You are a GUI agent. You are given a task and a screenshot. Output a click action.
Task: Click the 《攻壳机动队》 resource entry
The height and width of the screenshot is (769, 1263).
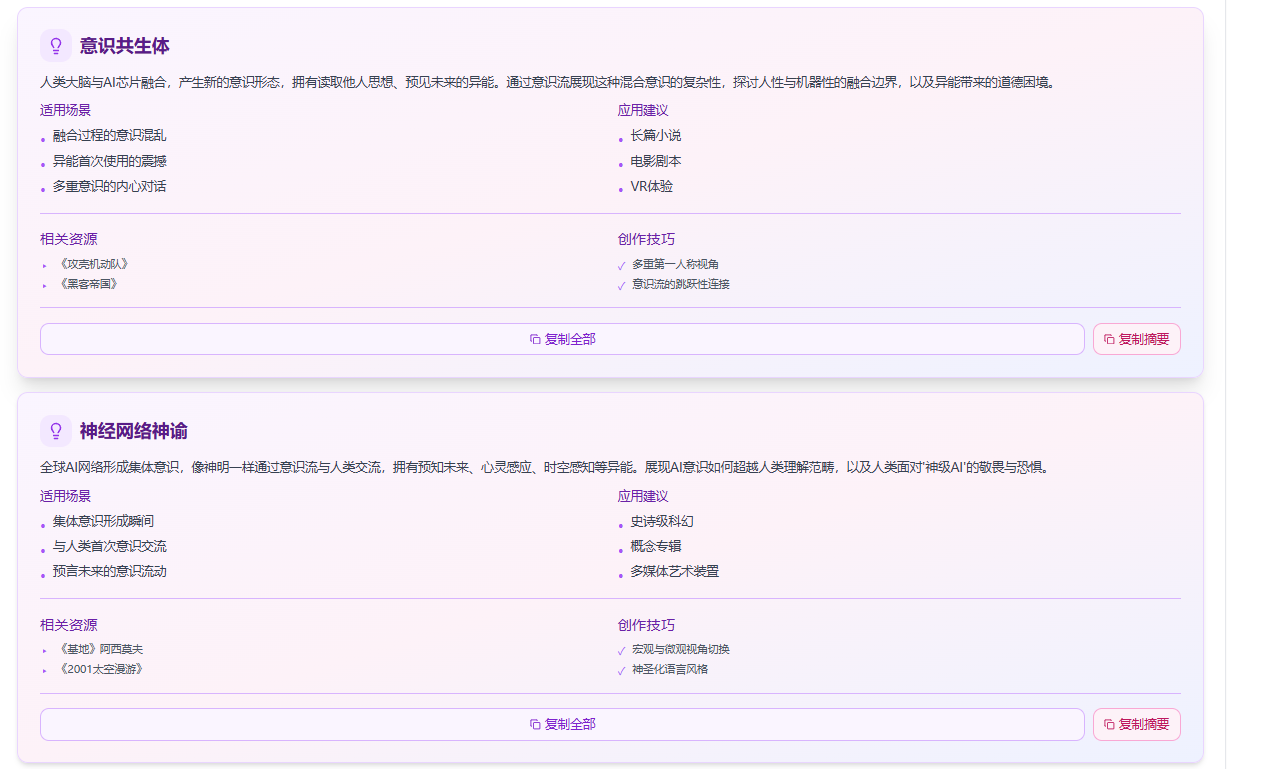92,264
